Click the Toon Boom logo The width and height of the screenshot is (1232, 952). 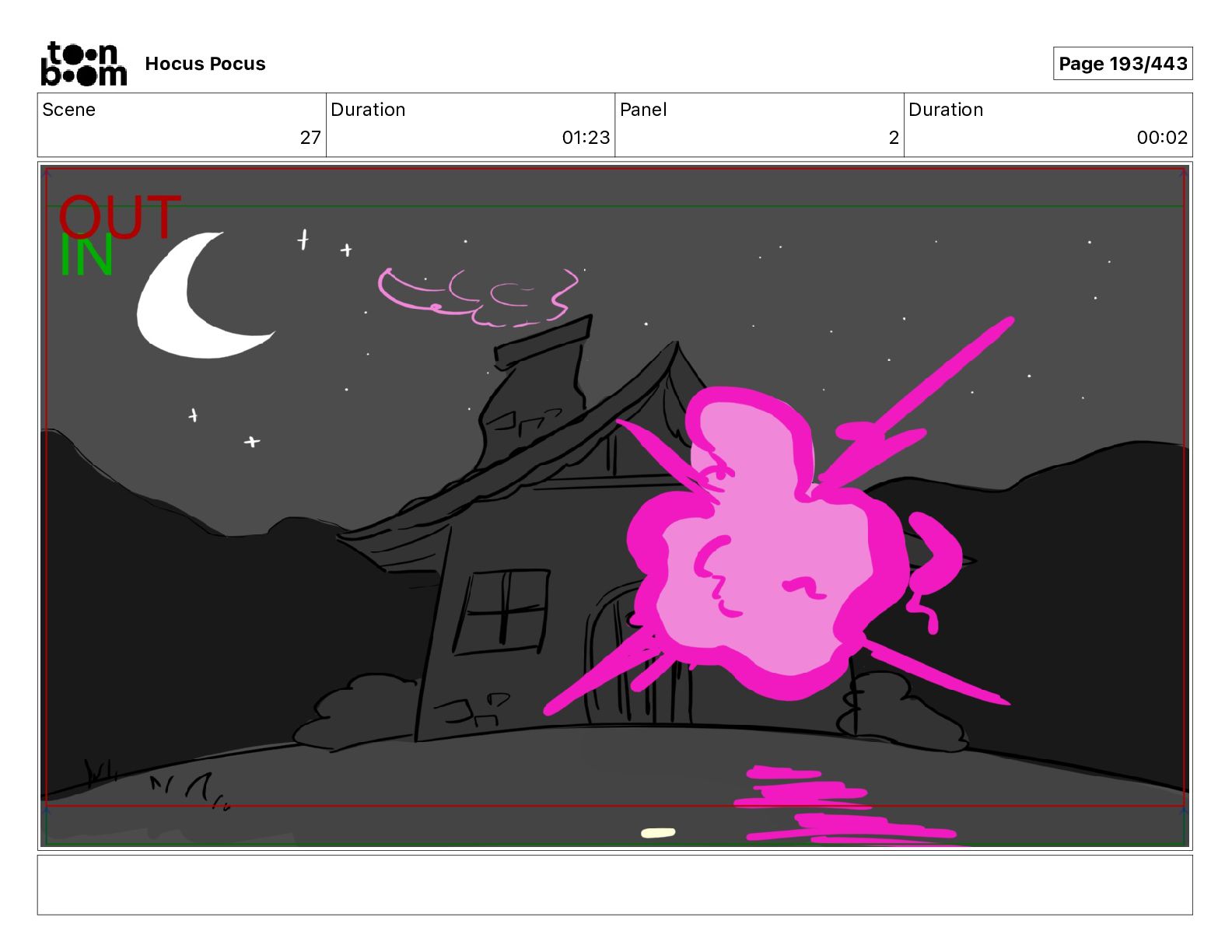(83, 64)
